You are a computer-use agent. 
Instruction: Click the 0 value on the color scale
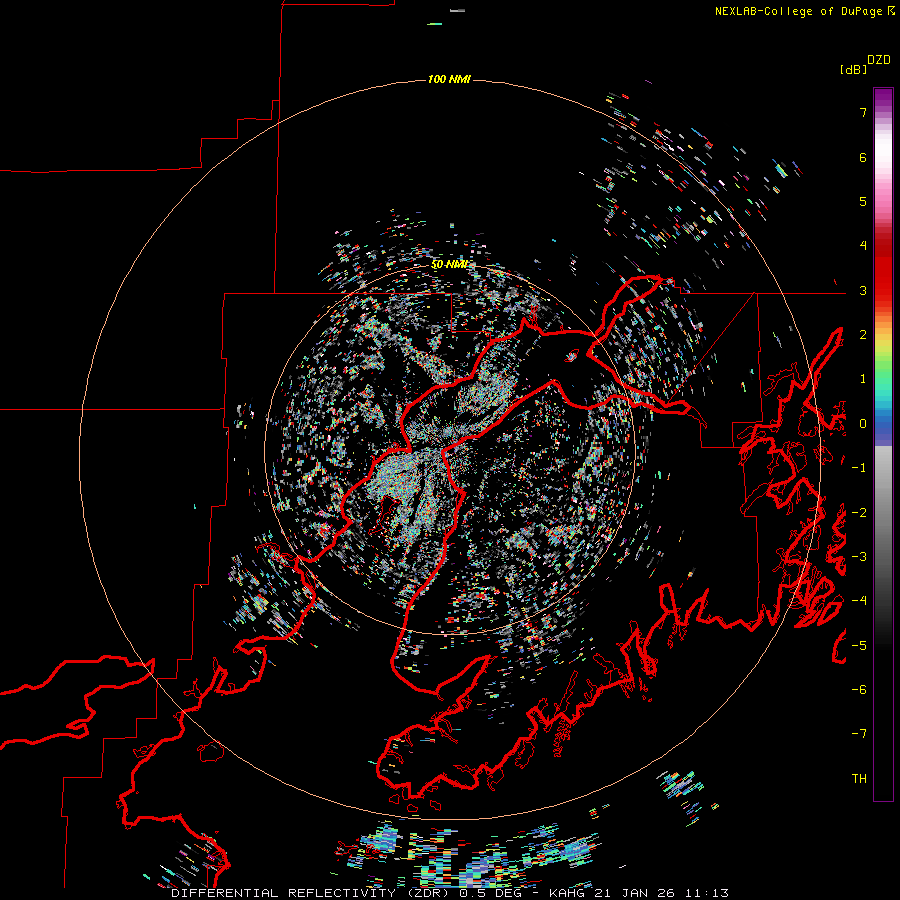[863, 424]
